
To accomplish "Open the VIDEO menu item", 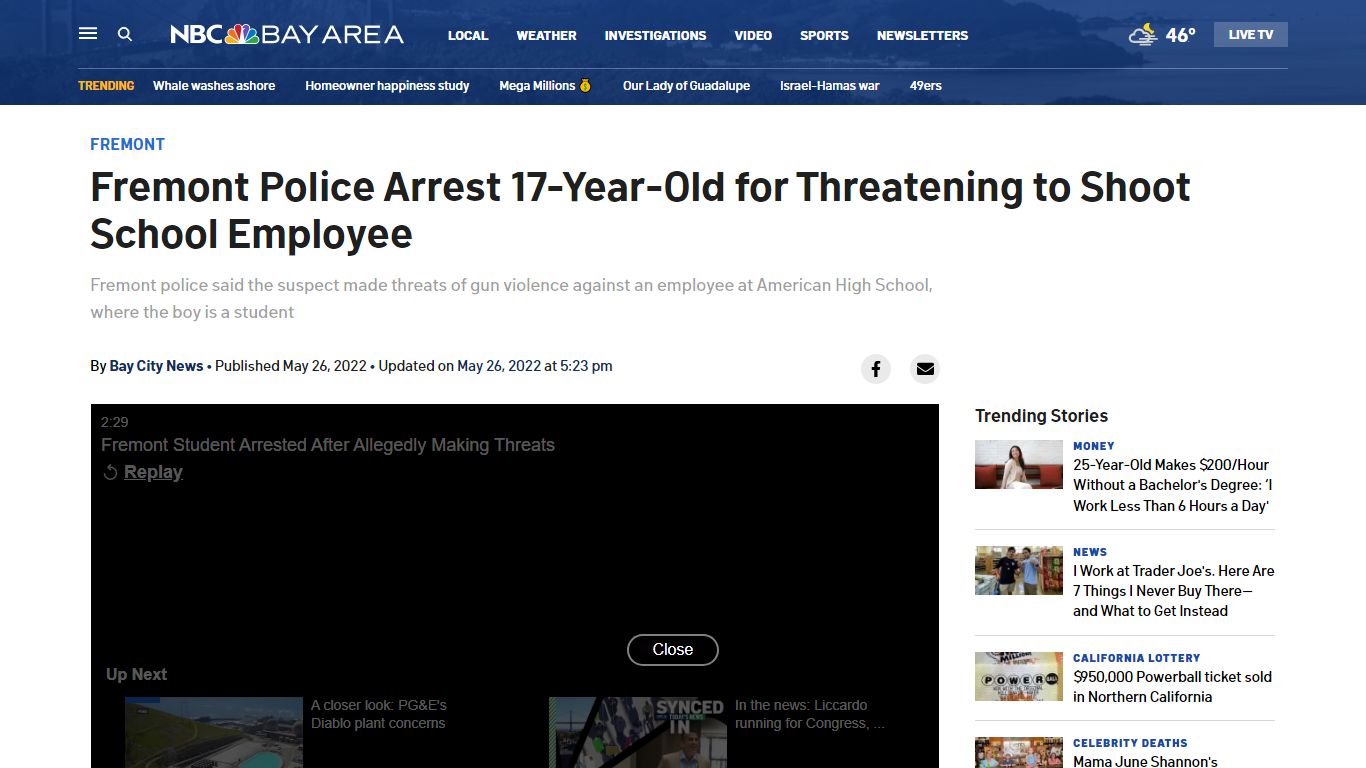I will [753, 35].
